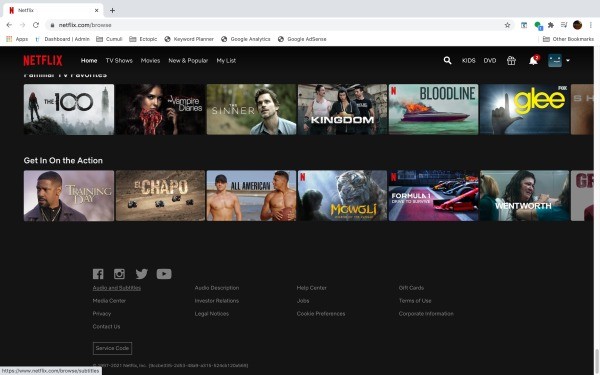This screenshot has width=600, height=375.
Task: Open Contact Us footer link
Action: [106, 327]
